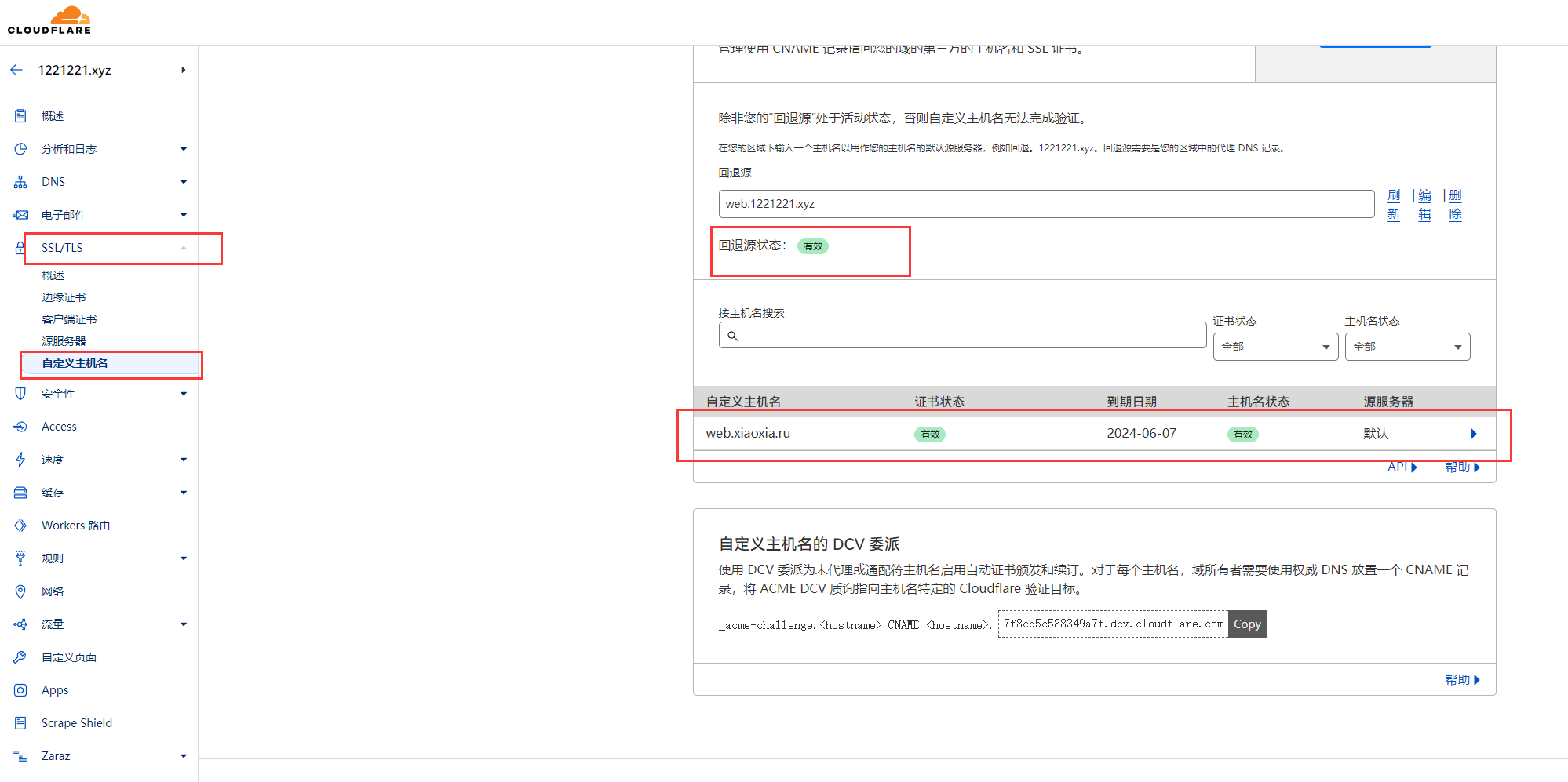Select 源服务器 in the sidebar
Viewport: 1568px width, 782px height.
(x=64, y=341)
